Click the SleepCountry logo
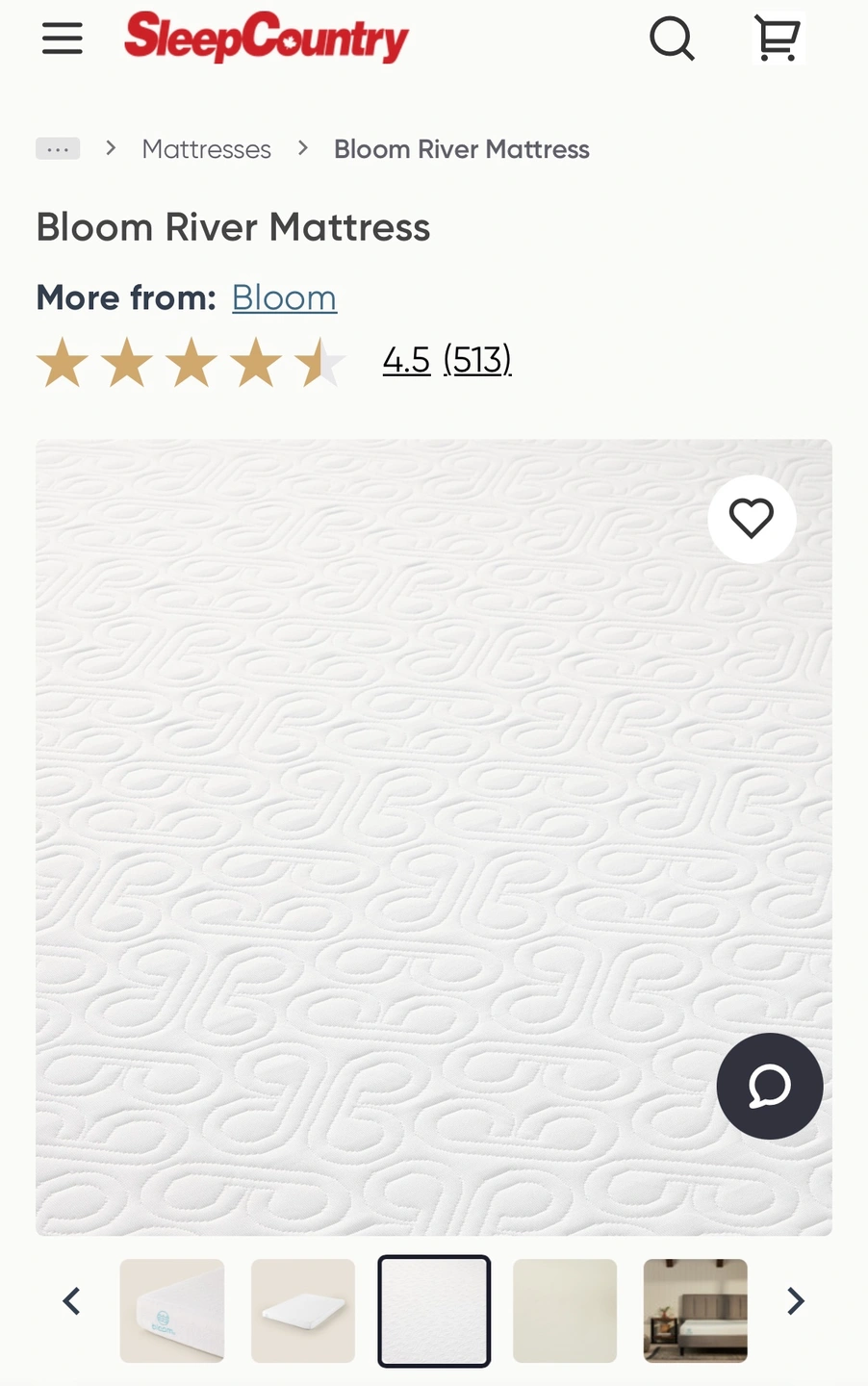868x1386 pixels. tap(267, 37)
